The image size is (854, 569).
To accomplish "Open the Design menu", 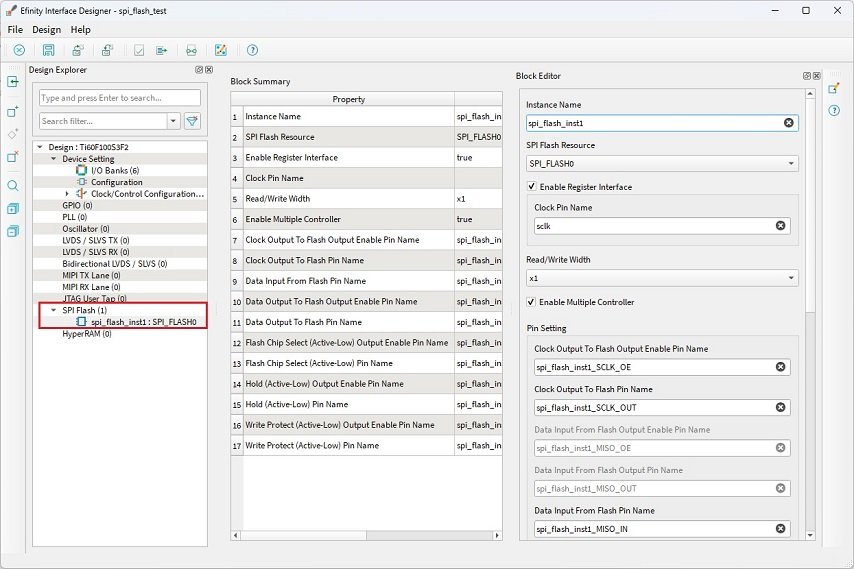I will pyautogui.click(x=46, y=29).
